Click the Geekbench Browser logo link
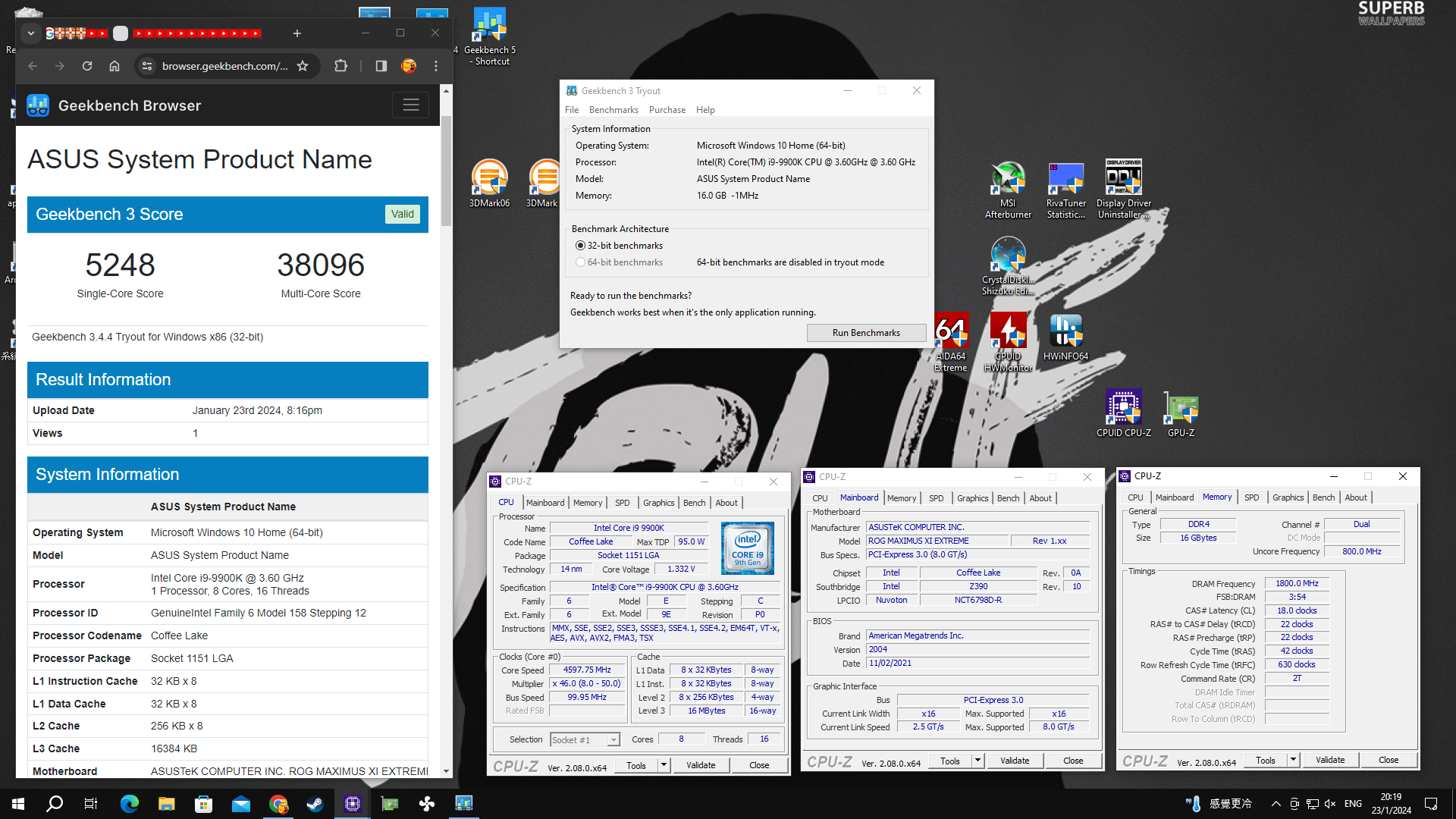Viewport: 1456px width, 819px height. 115,105
